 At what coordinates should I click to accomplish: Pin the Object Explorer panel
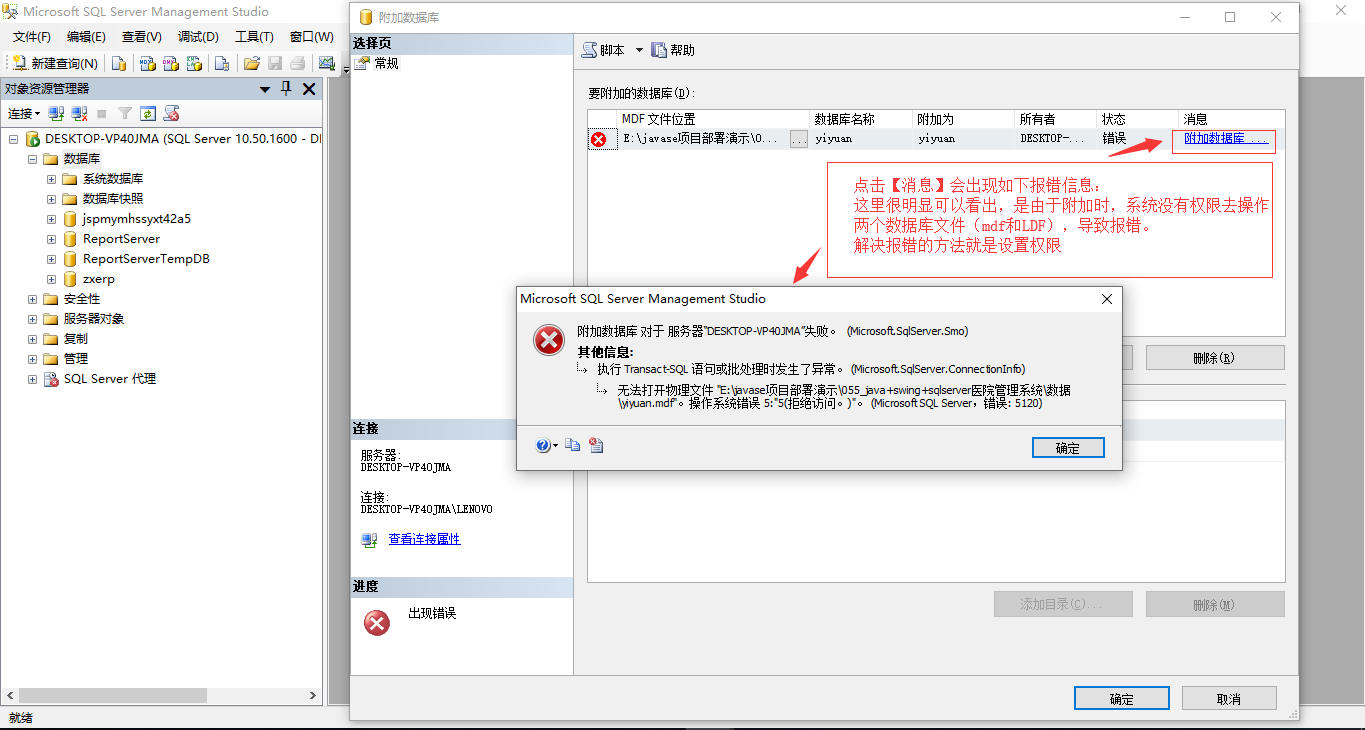pos(286,89)
